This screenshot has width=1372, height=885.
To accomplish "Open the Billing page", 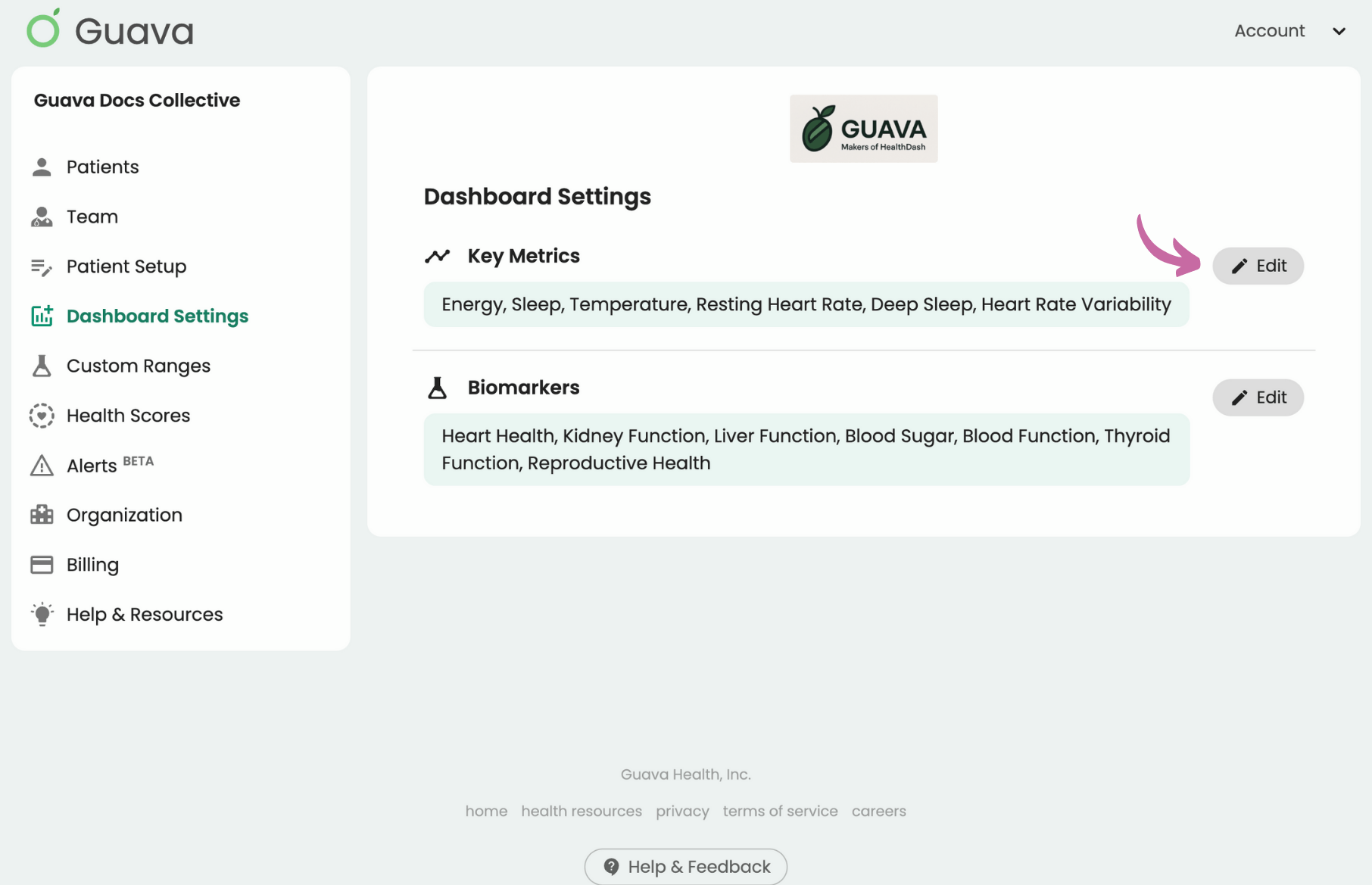I will pyautogui.click(x=92, y=565).
